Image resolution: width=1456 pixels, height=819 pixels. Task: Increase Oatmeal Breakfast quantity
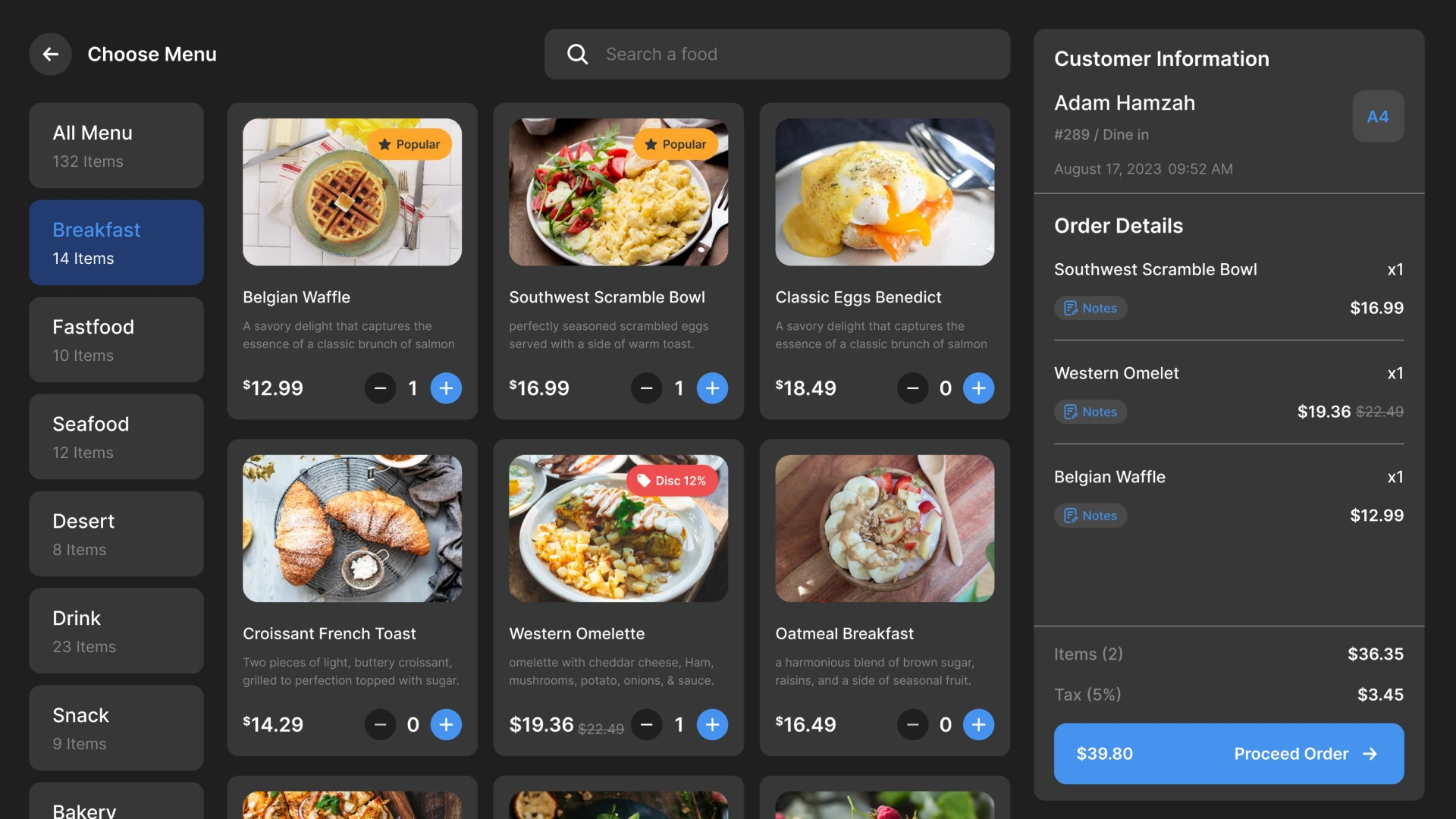pyautogui.click(x=978, y=724)
